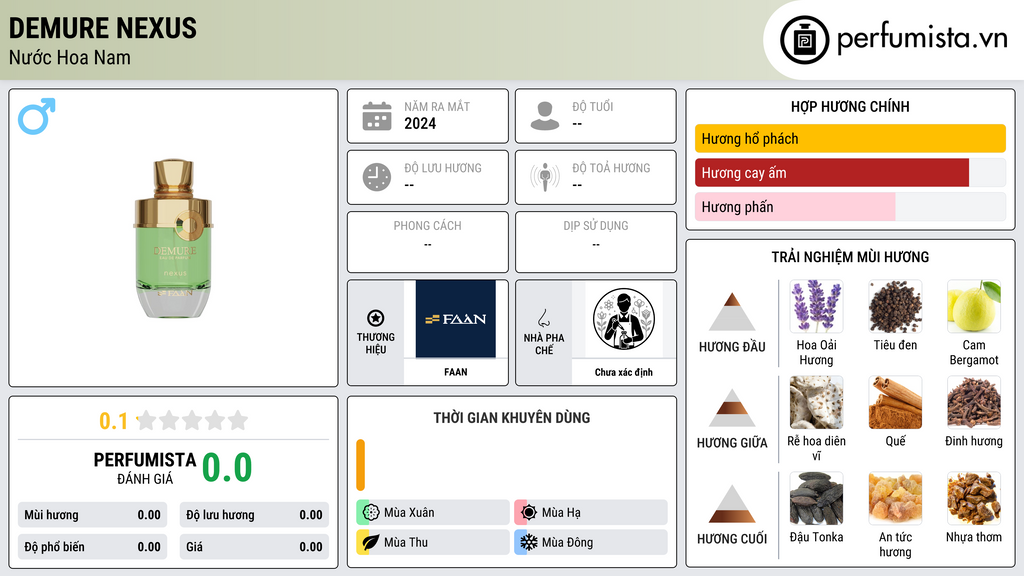
Task: Select the Nhựa thơm resin image
Action: (x=974, y=498)
